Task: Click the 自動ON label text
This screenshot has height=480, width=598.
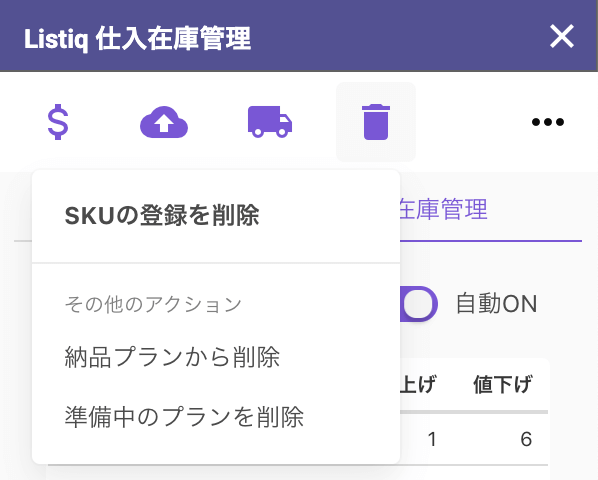Action: click(497, 304)
